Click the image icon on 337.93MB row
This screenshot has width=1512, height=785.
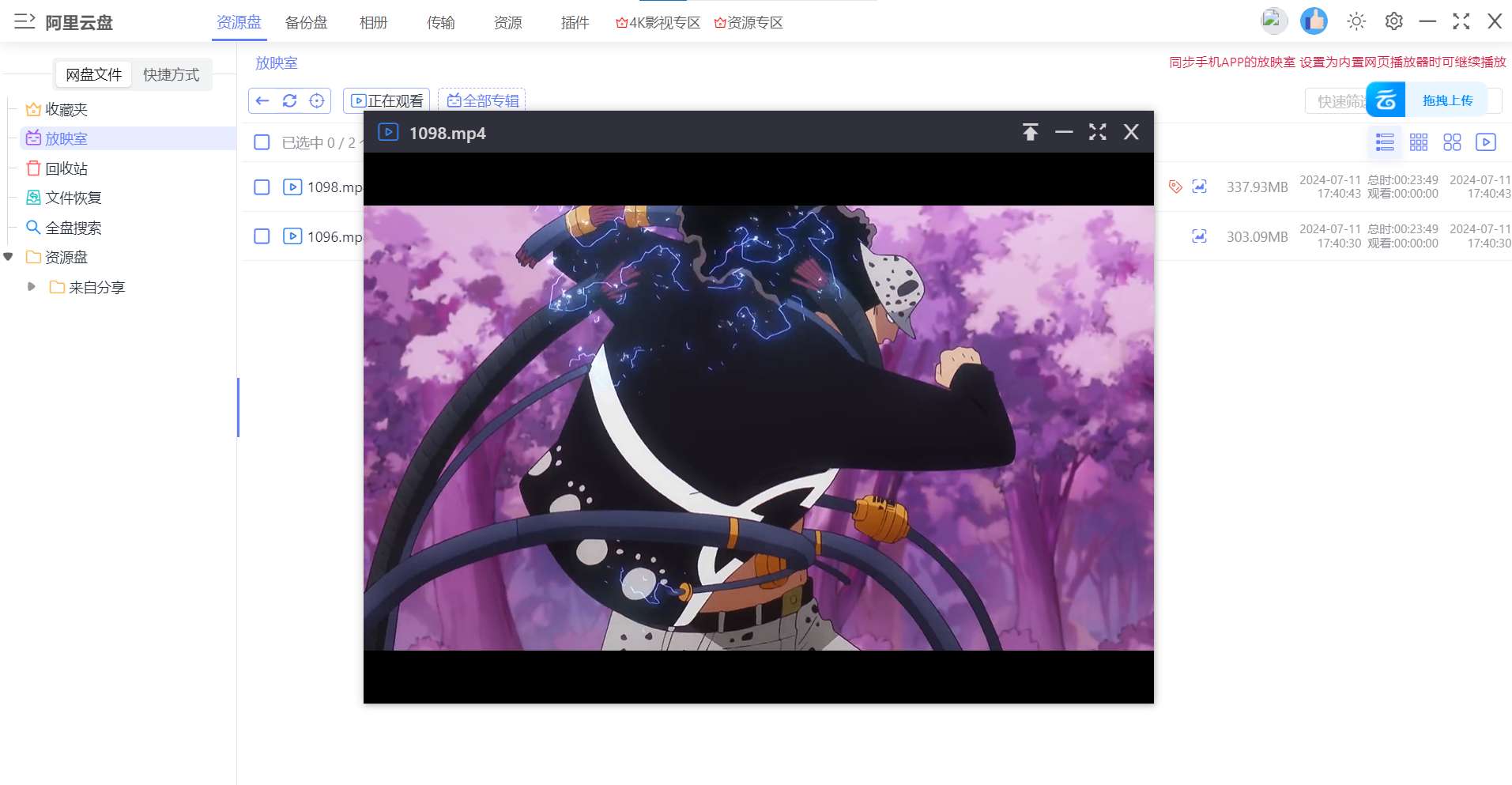(x=1199, y=187)
